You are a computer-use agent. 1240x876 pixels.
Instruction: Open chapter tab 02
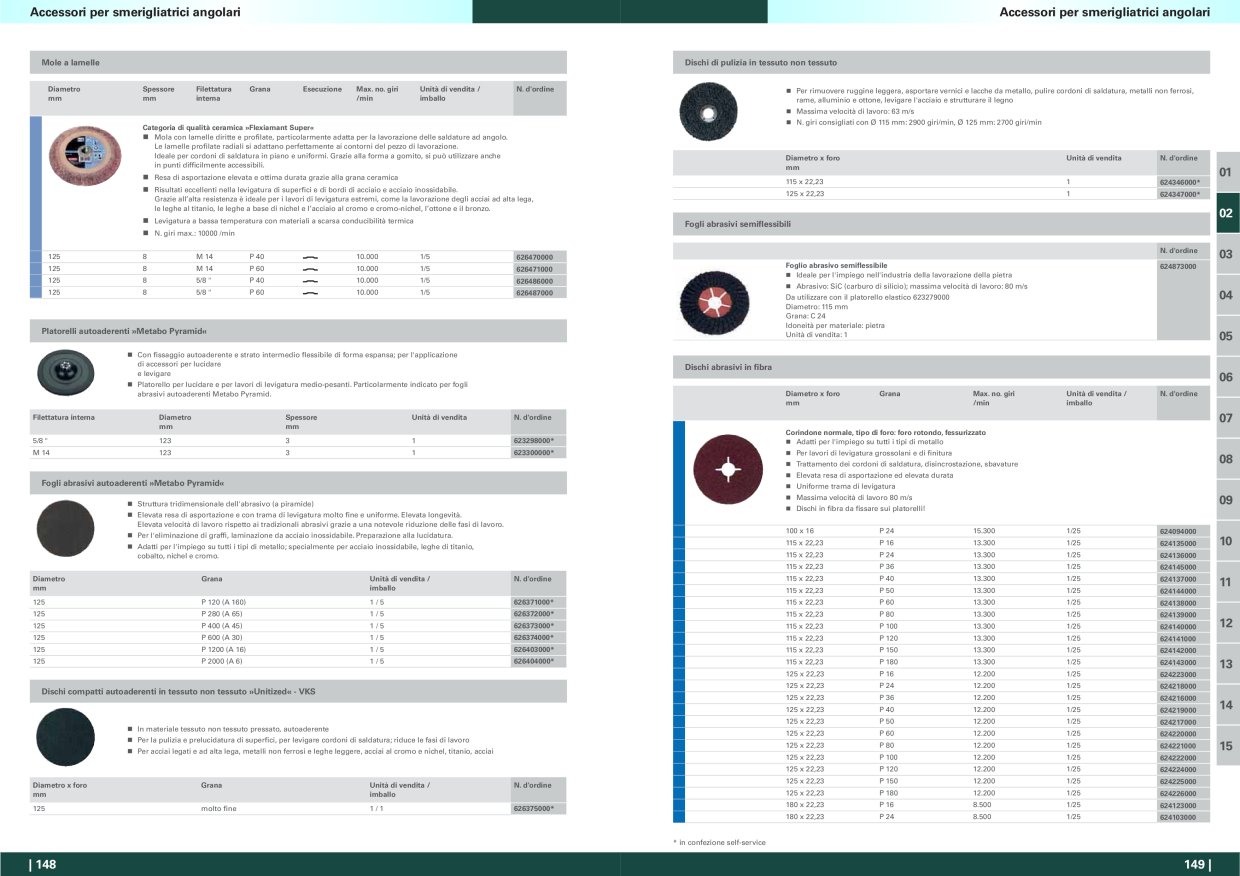1226,214
